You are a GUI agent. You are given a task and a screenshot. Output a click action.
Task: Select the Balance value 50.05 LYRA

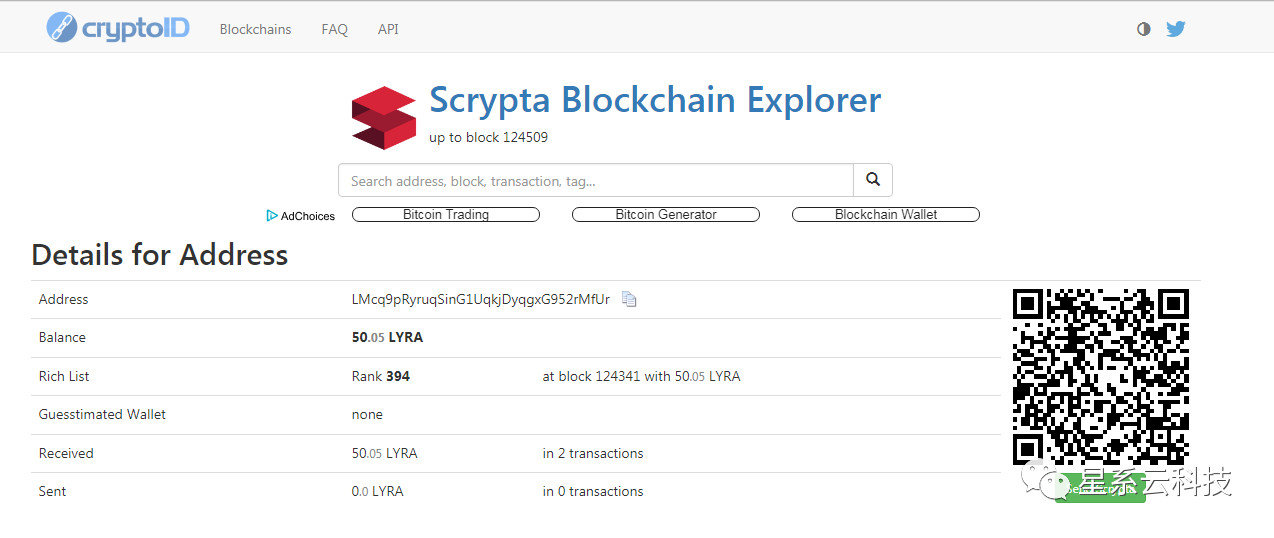pos(387,337)
